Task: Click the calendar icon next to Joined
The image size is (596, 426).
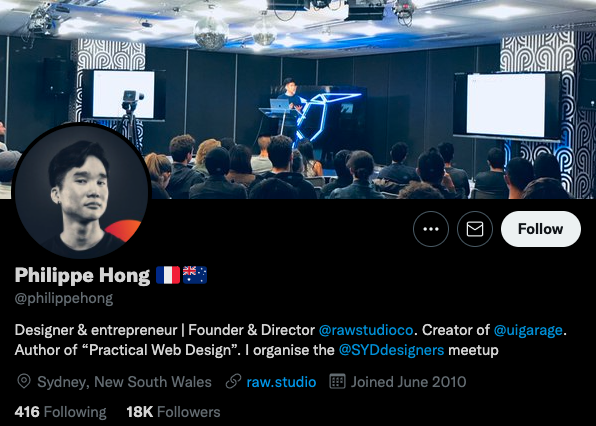Action: [337, 382]
